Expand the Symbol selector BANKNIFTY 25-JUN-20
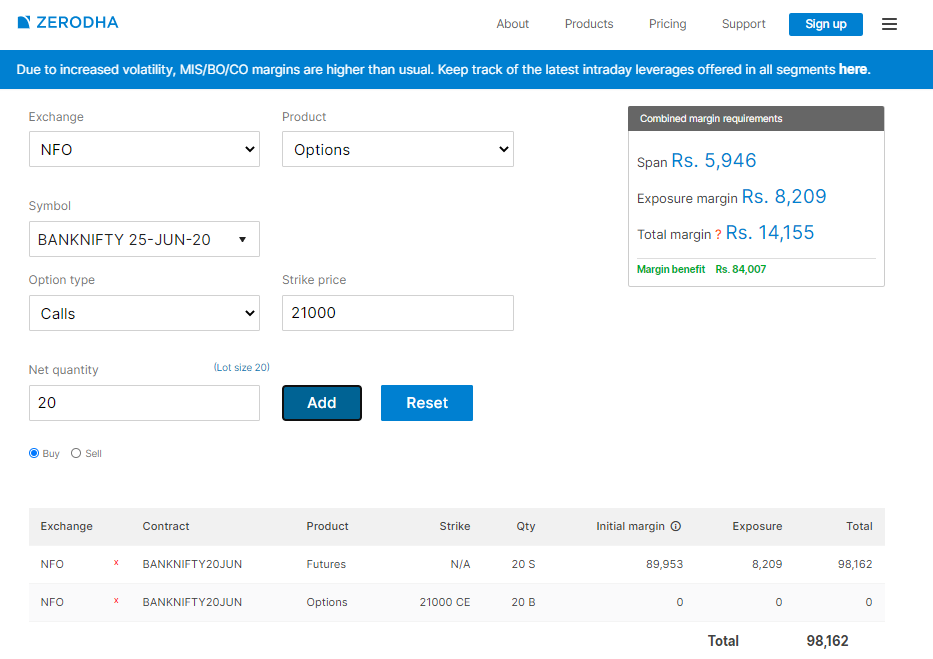Screen dimensions: 933x659 (x=144, y=239)
